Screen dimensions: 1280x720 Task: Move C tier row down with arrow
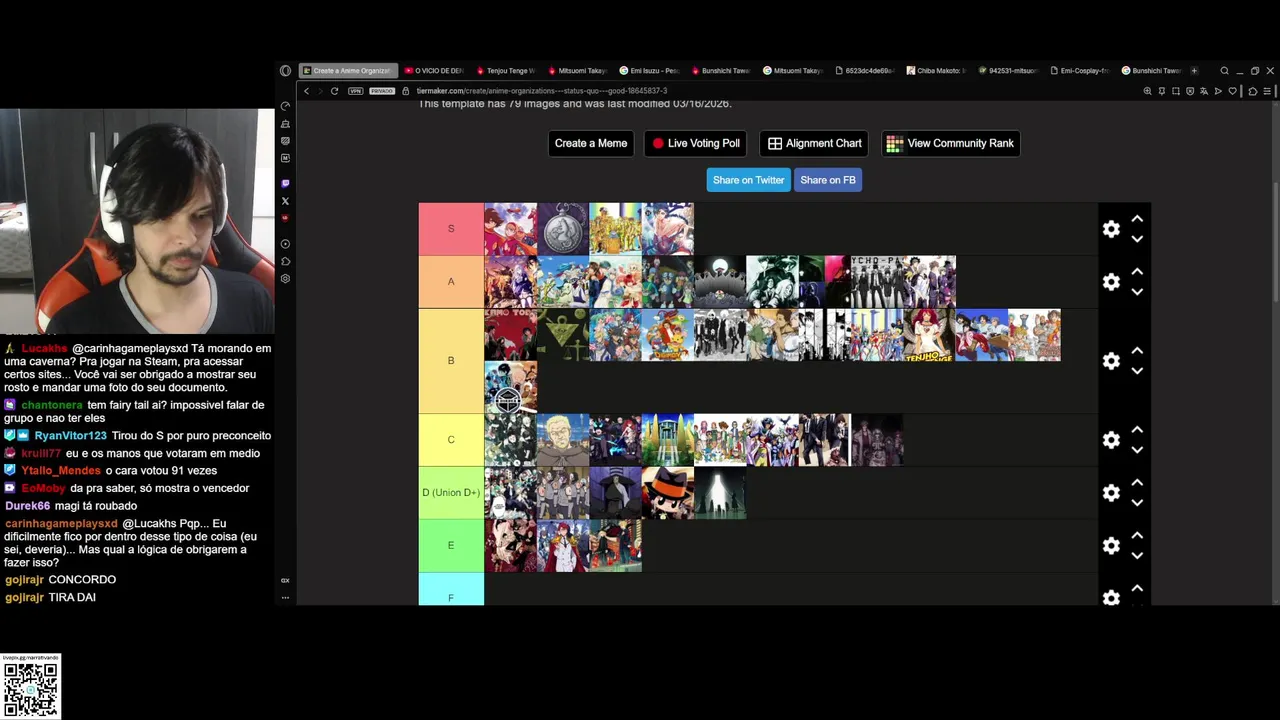coord(1137,450)
